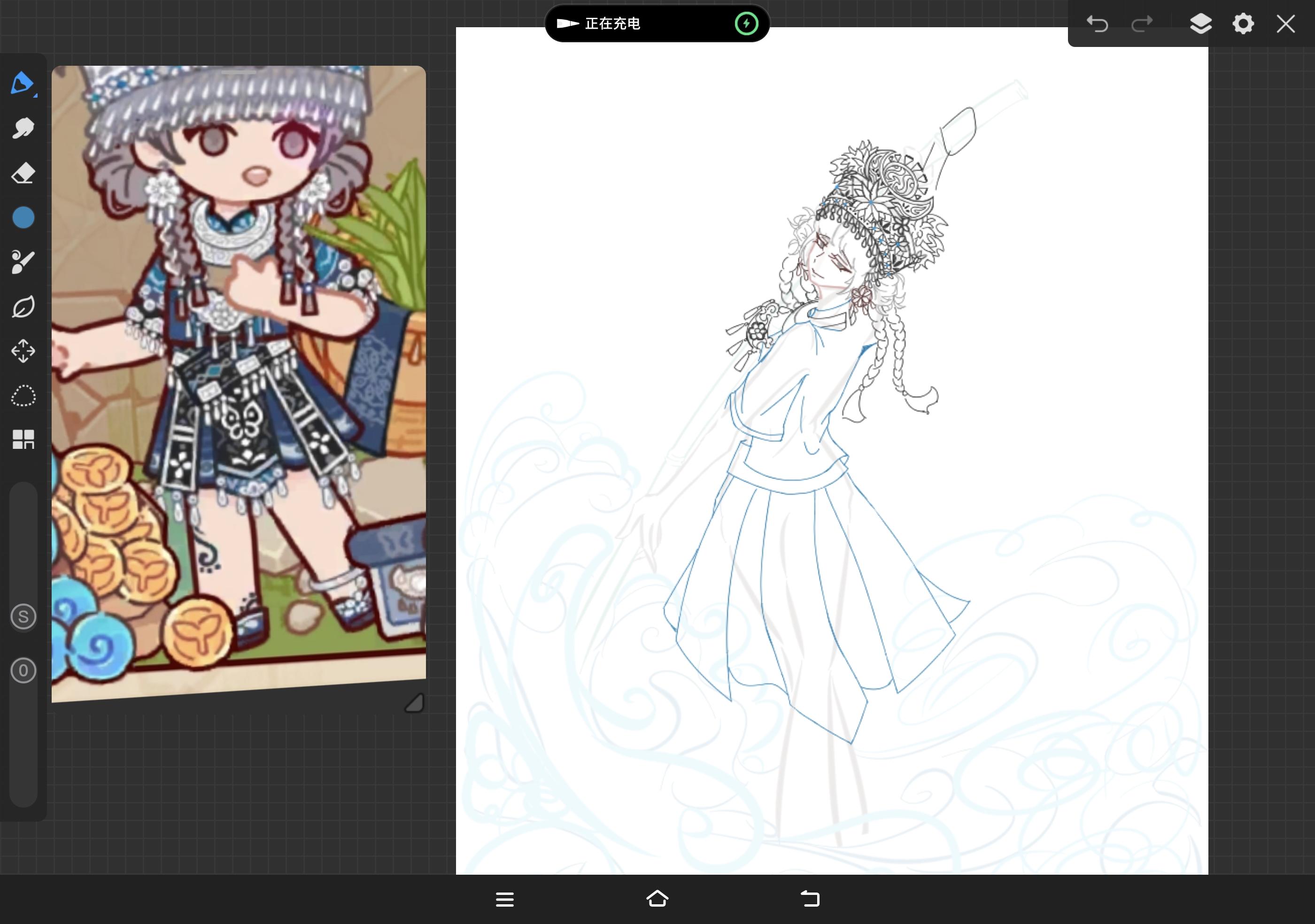Viewport: 1315px width, 924px height.
Task: Open the settings gear
Action: tap(1243, 24)
